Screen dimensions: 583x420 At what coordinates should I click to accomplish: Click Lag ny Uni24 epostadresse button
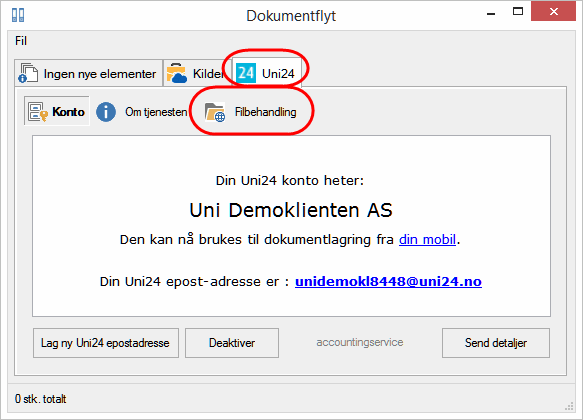click(x=106, y=343)
